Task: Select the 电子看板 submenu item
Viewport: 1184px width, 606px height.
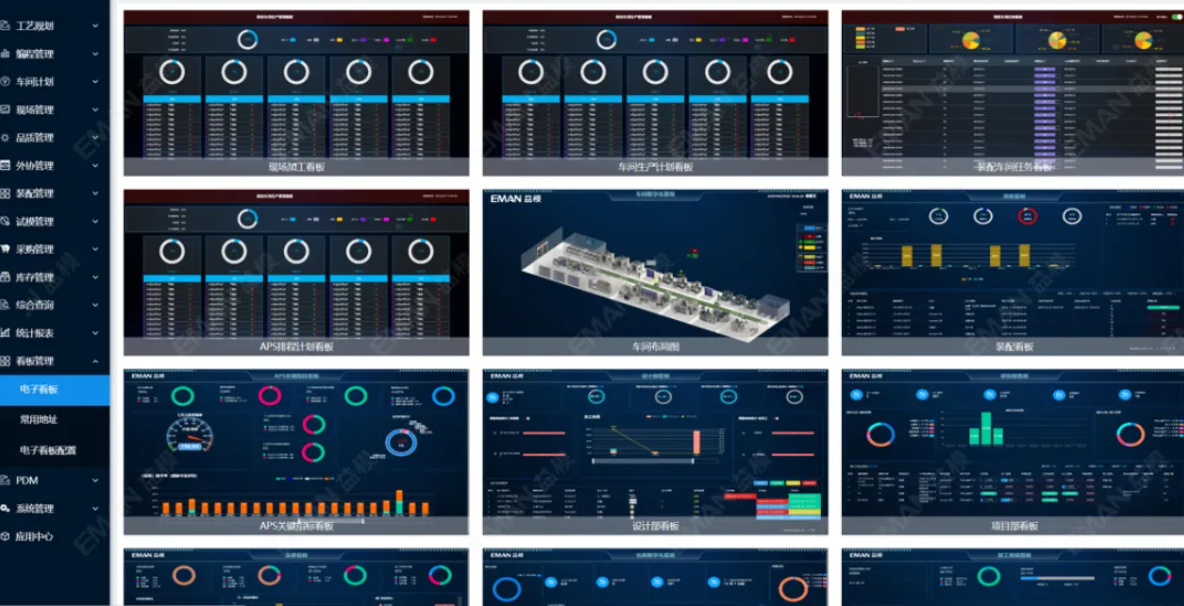Action: point(54,390)
